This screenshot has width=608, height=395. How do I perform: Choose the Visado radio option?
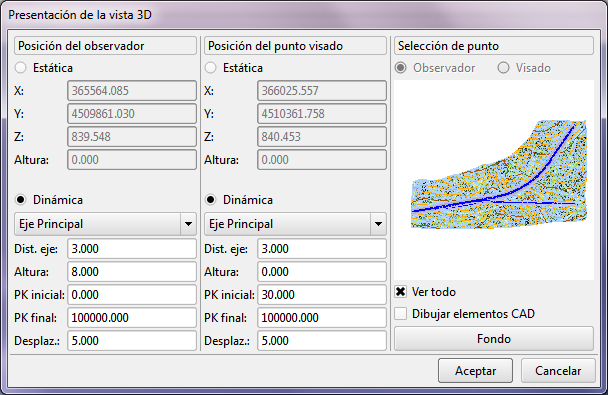pos(503,68)
